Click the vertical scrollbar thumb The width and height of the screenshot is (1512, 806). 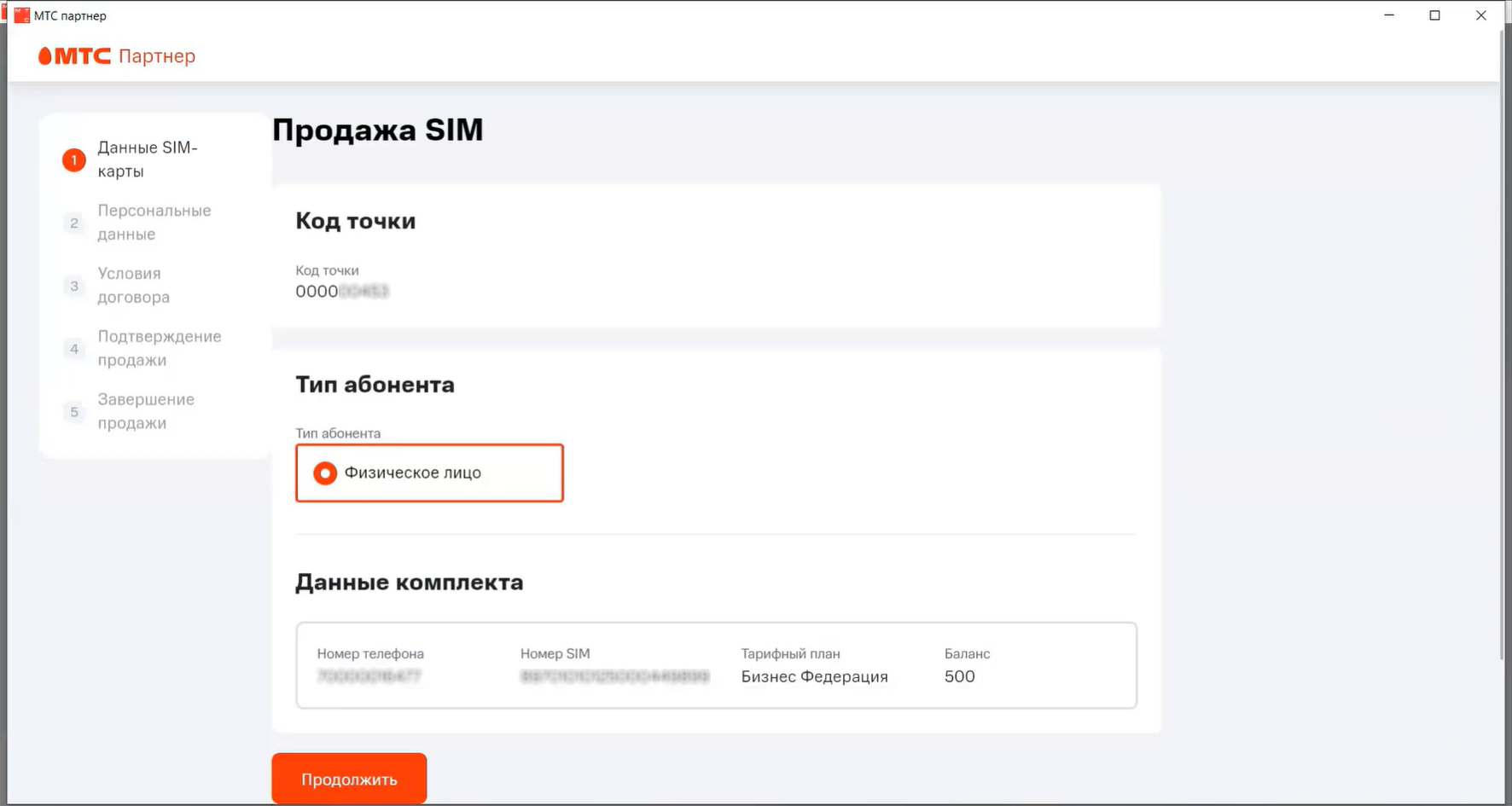coord(1502,345)
